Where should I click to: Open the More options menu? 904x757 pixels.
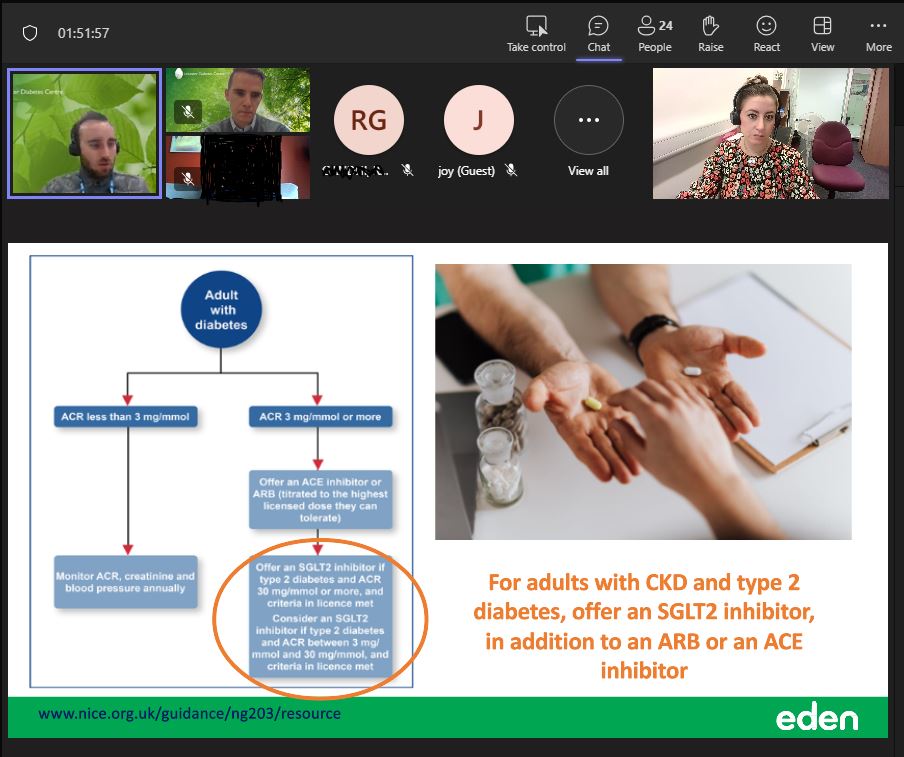tap(878, 33)
